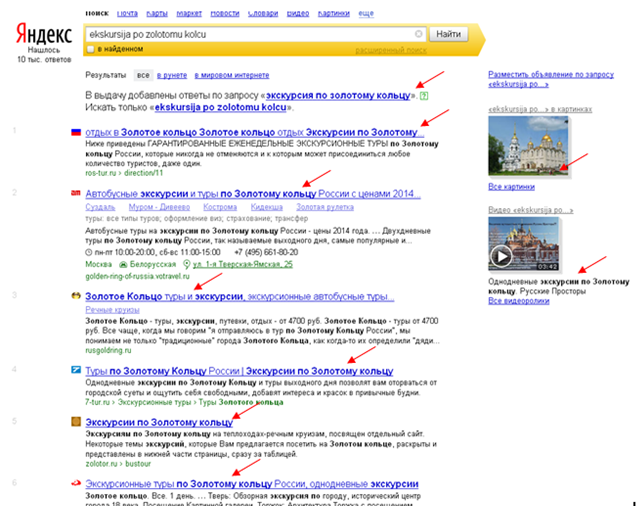Screen dimensions: 639x508
Task: Open the 'еще' services menu
Action: (365, 14)
